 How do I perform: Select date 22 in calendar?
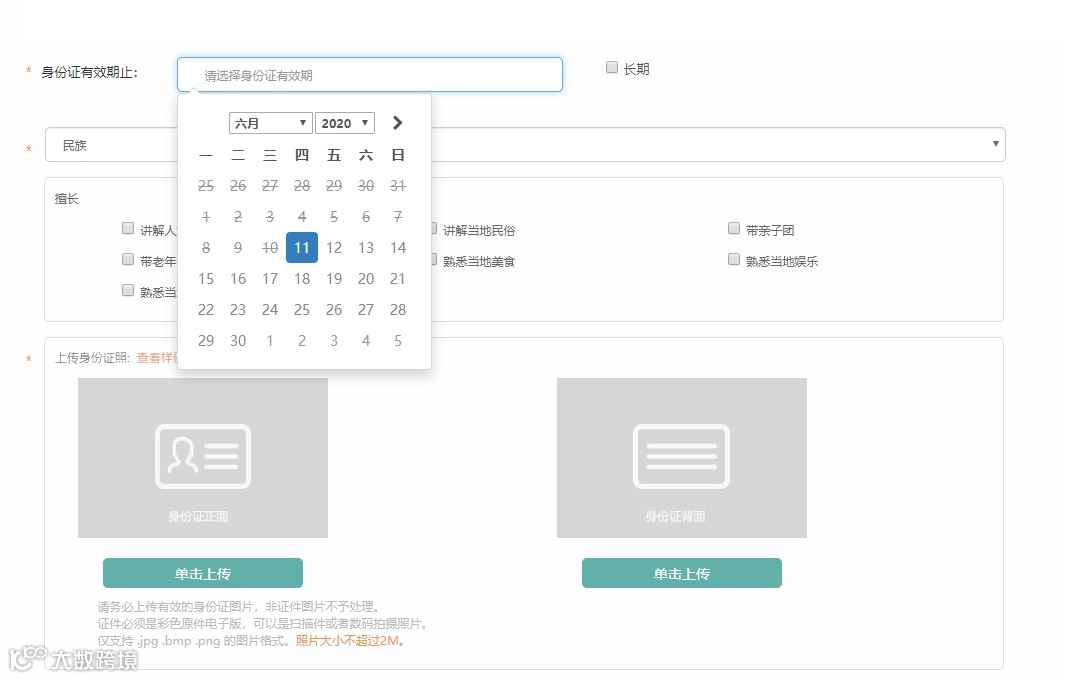pyautogui.click(x=206, y=310)
